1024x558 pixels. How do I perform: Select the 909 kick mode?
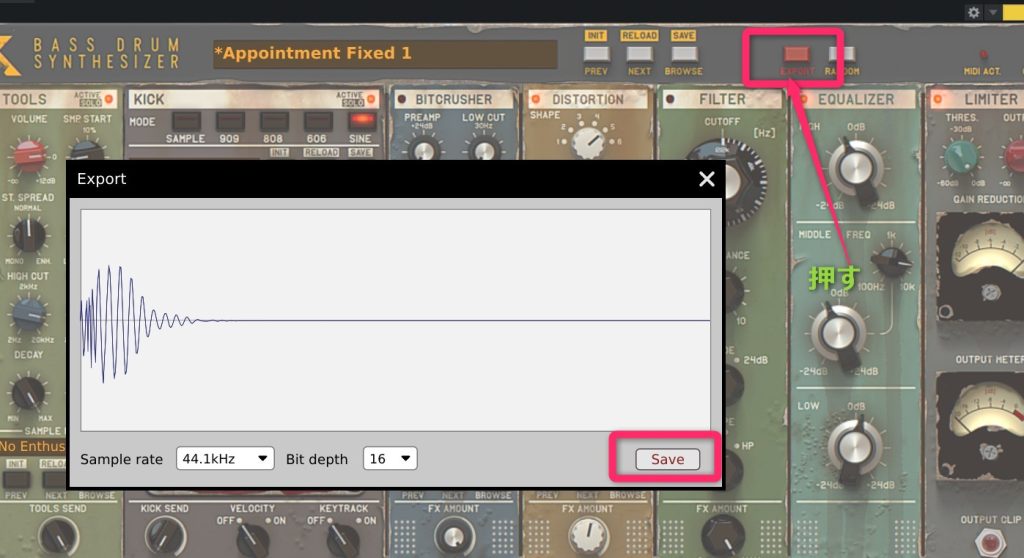229,121
